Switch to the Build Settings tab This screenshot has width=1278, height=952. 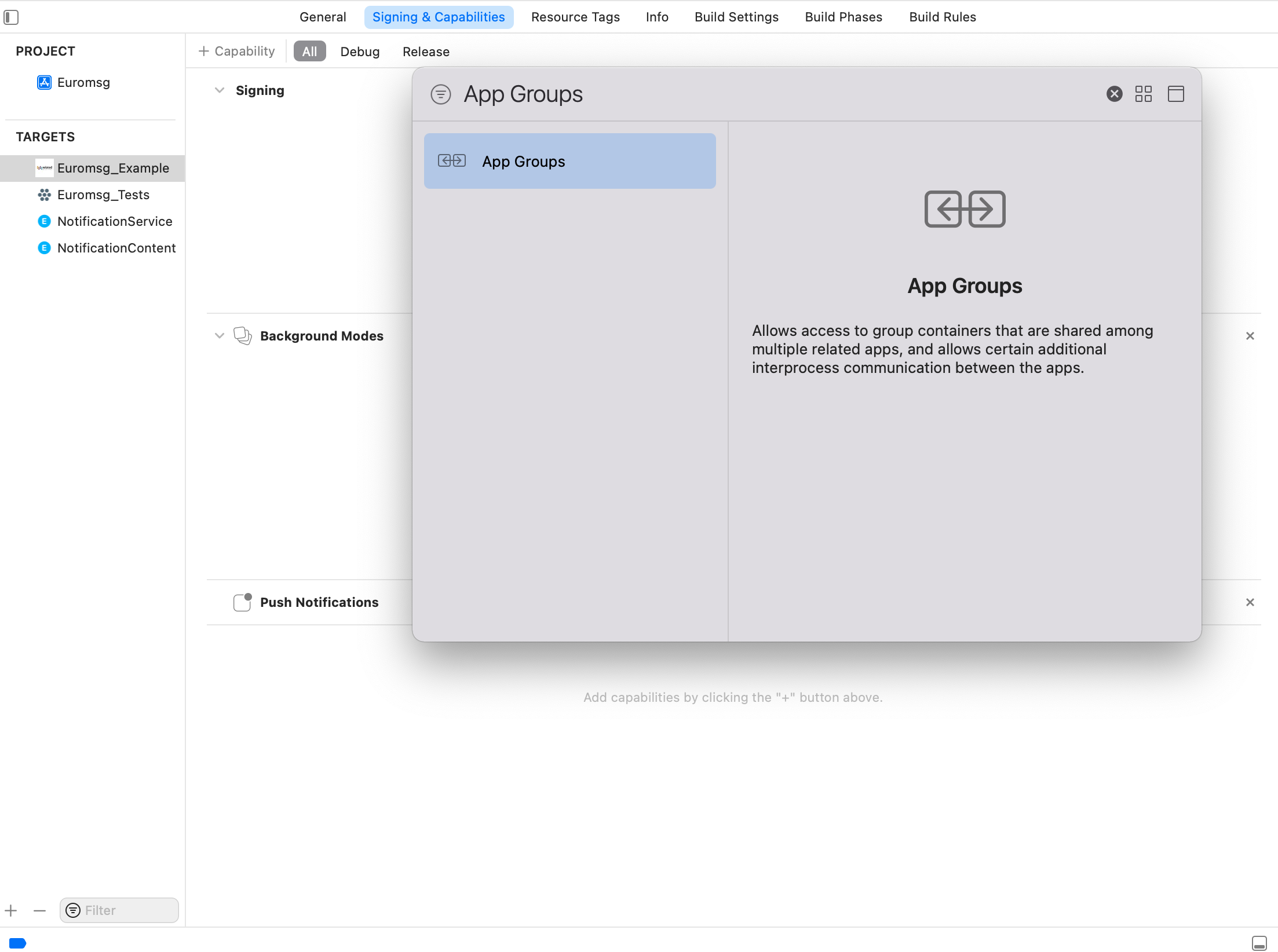(x=736, y=17)
